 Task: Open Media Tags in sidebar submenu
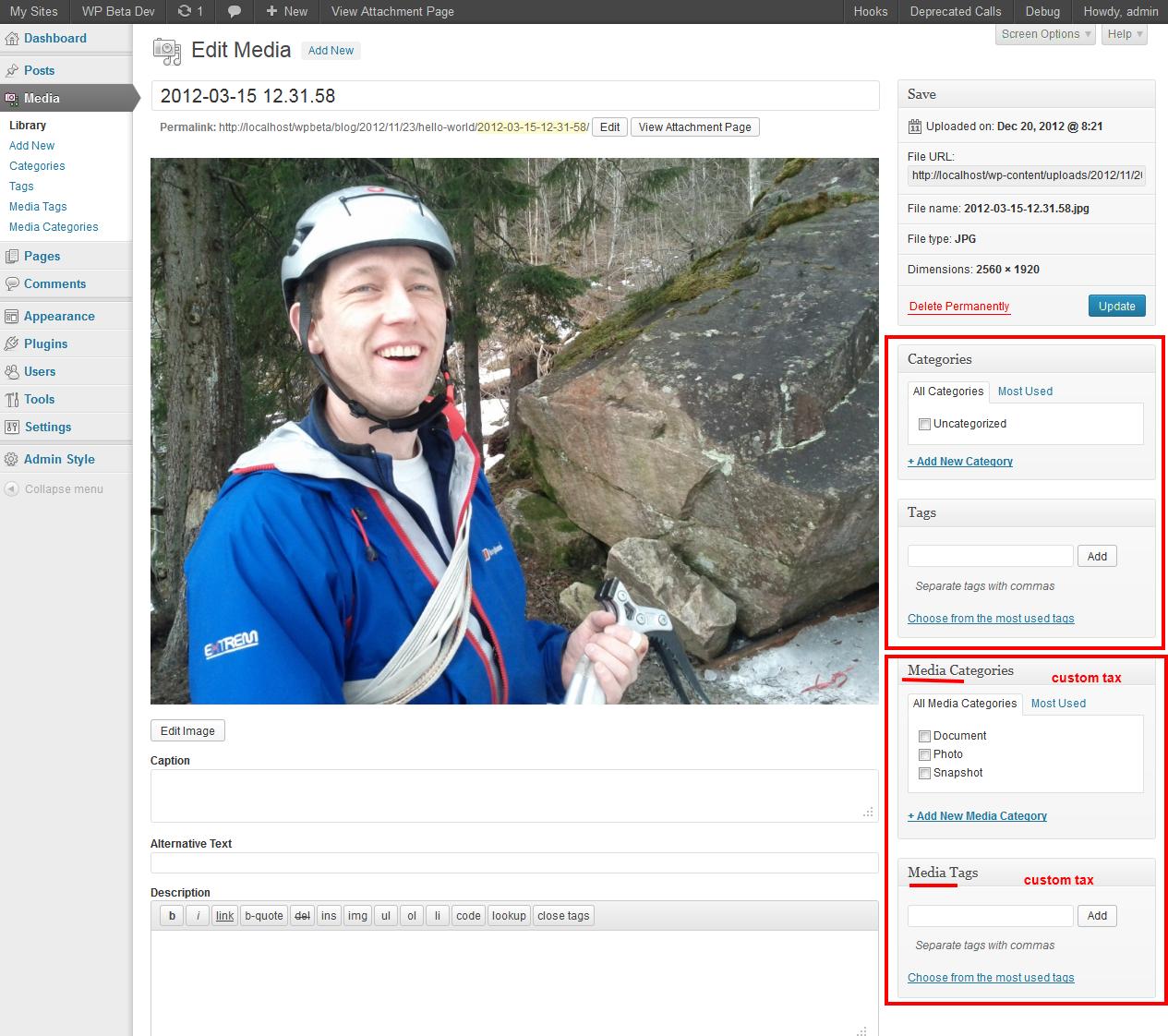pos(38,207)
